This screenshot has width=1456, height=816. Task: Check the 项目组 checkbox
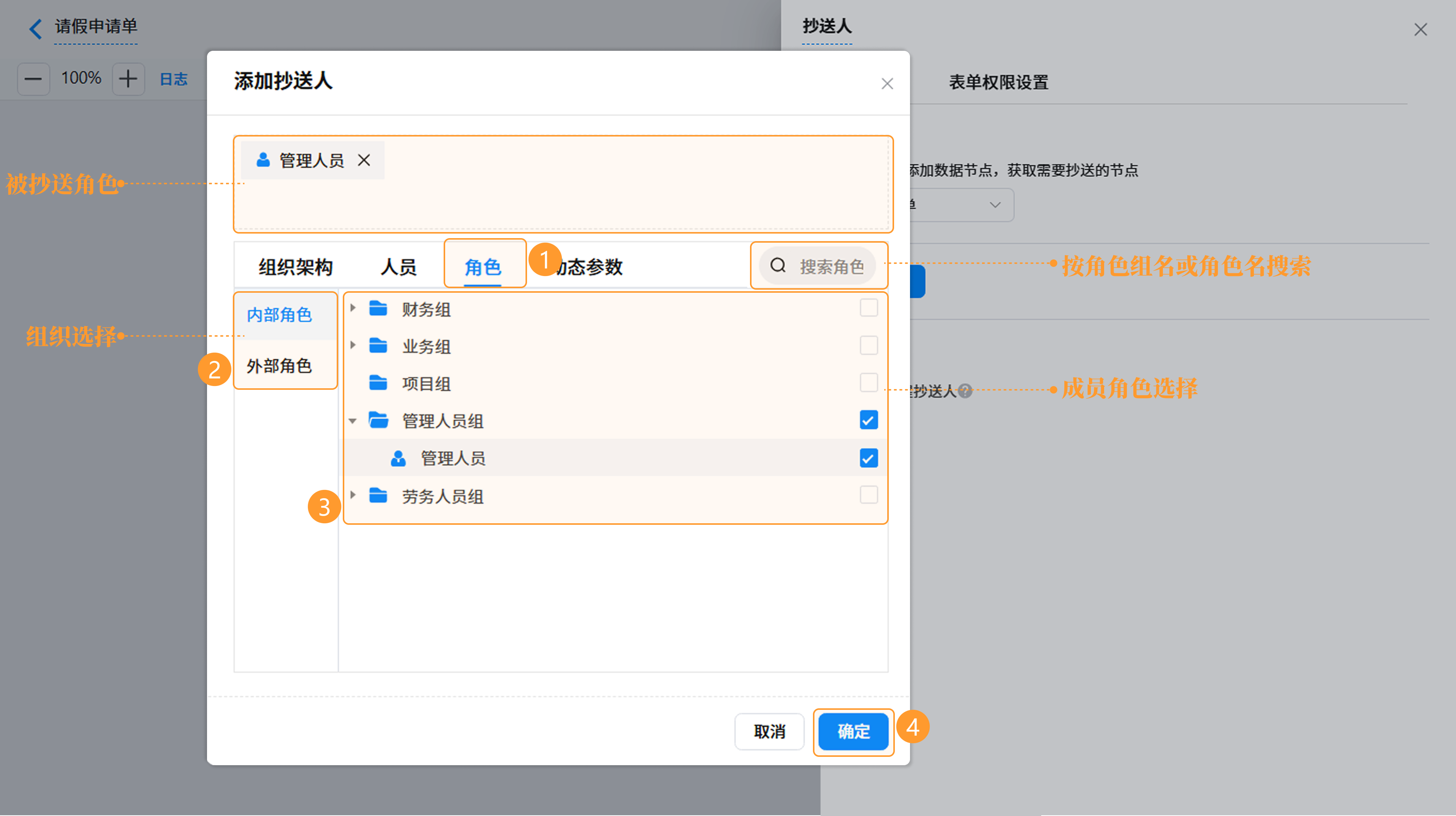click(869, 383)
